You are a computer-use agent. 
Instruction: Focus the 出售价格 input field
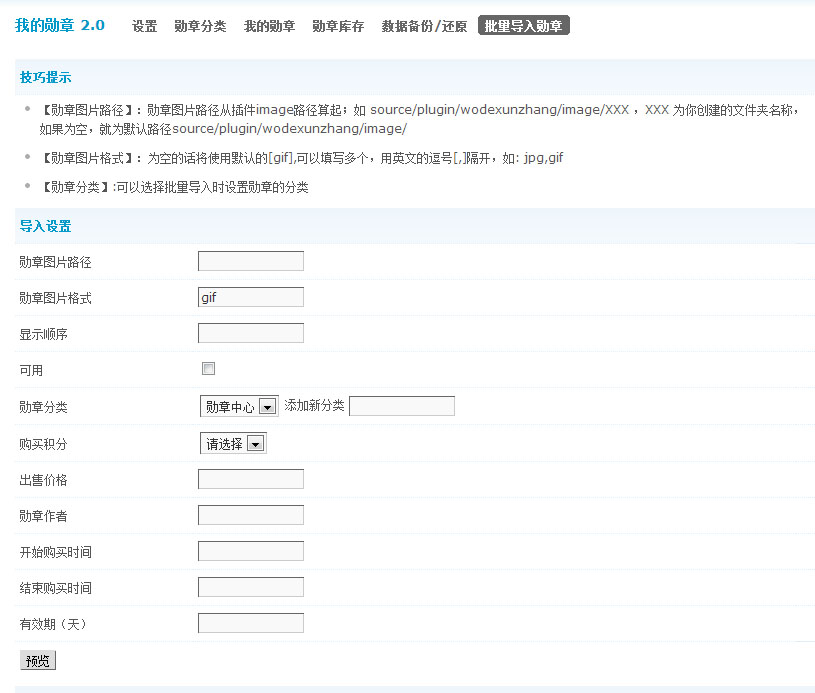(251, 479)
